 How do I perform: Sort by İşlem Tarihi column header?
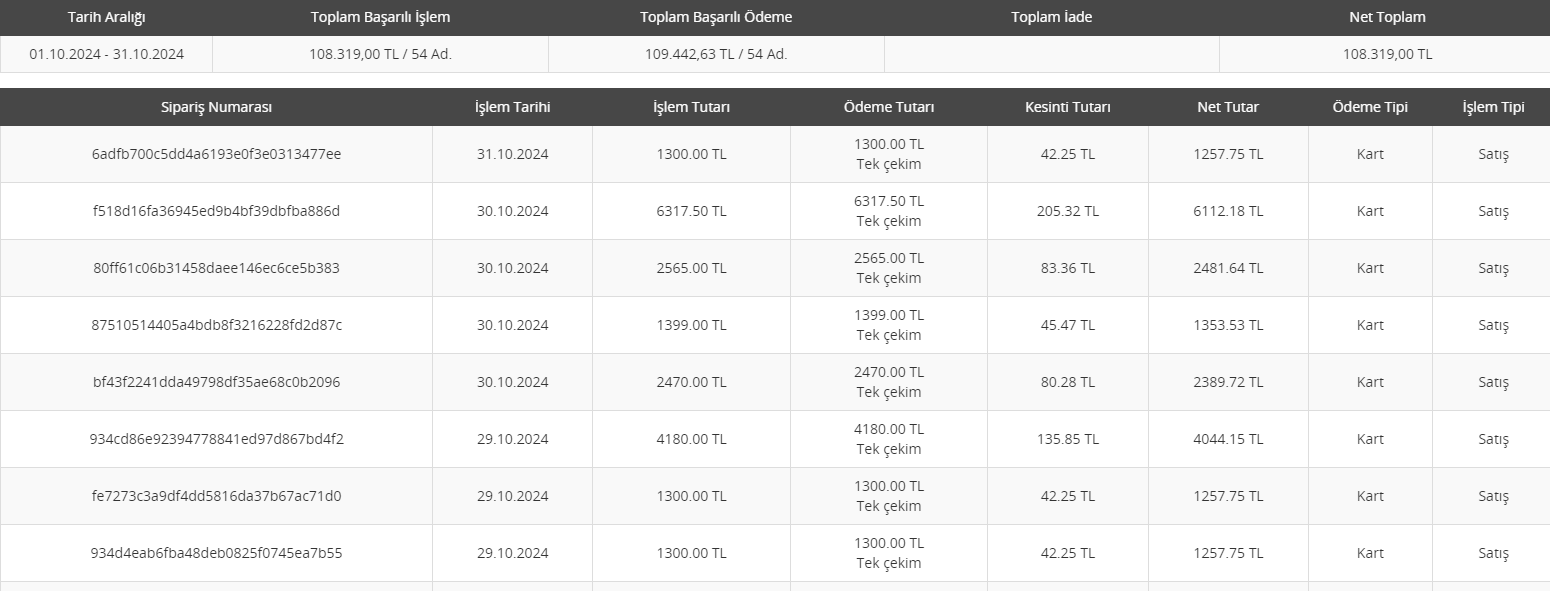[x=512, y=107]
